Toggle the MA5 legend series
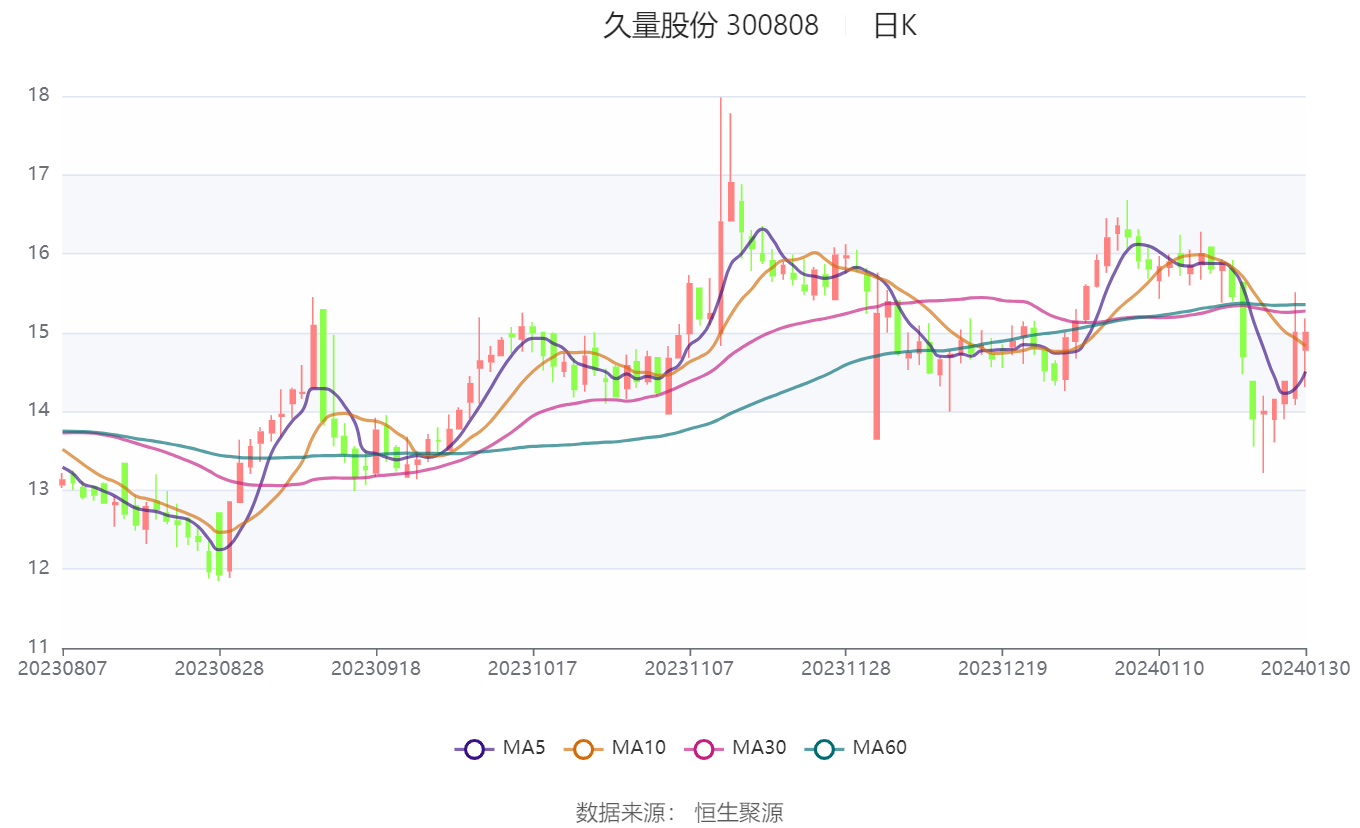The width and height of the screenshot is (1360, 828). pyautogui.click(x=500, y=747)
